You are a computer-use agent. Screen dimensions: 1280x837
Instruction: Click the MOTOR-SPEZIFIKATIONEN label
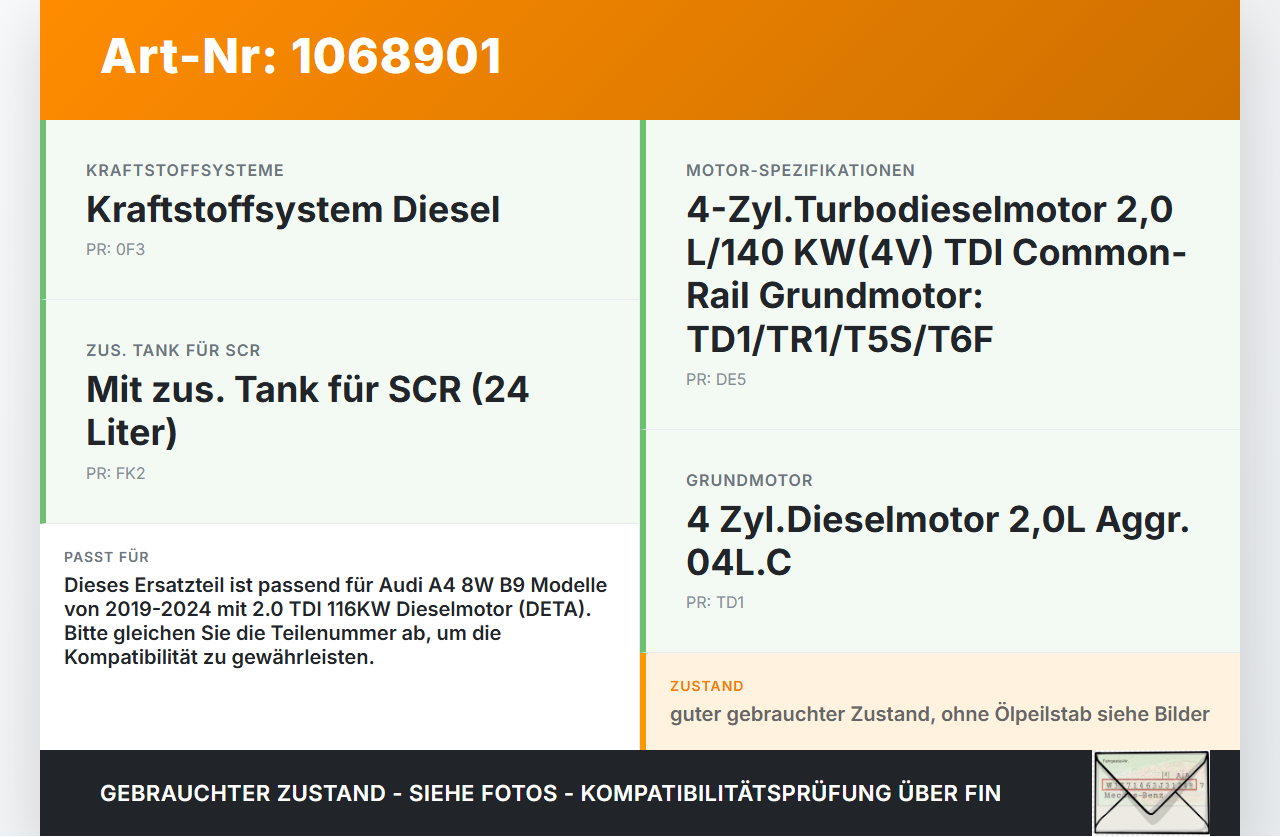coord(800,171)
